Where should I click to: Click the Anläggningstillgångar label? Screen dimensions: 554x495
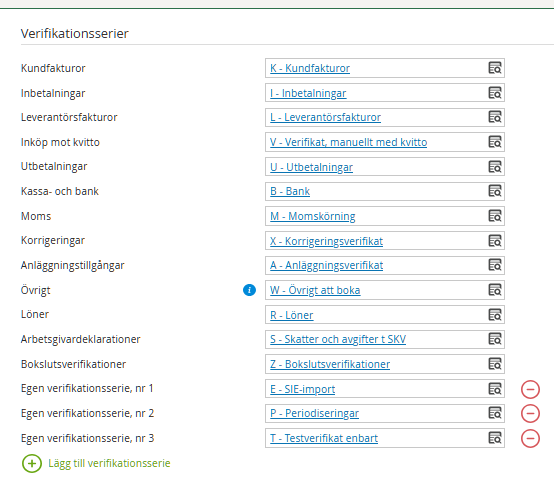(72, 265)
